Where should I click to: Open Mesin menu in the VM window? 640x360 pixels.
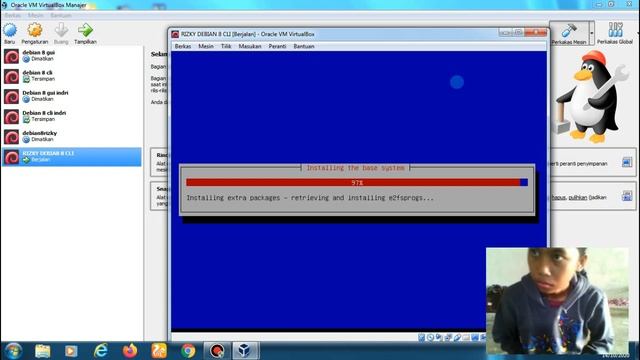coord(206,46)
